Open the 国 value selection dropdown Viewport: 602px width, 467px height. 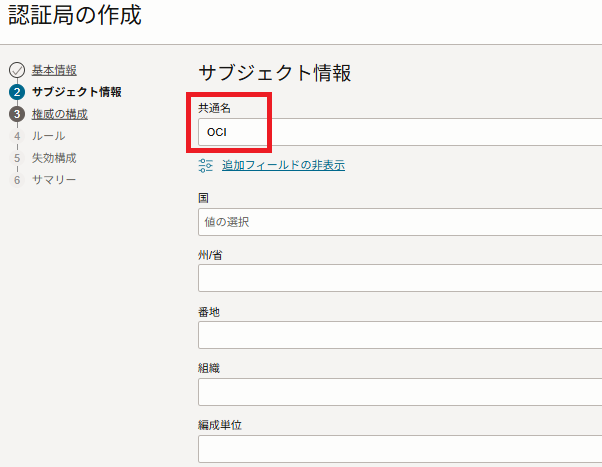click(x=400, y=222)
